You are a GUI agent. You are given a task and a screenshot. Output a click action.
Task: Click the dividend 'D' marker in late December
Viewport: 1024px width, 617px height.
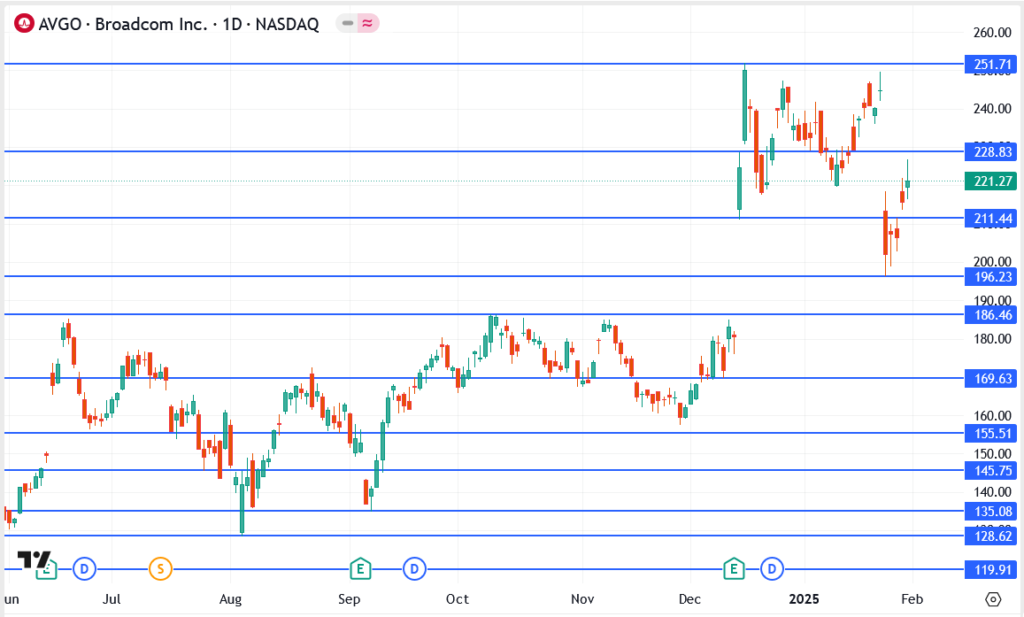pyautogui.click(x=771, y=569)
